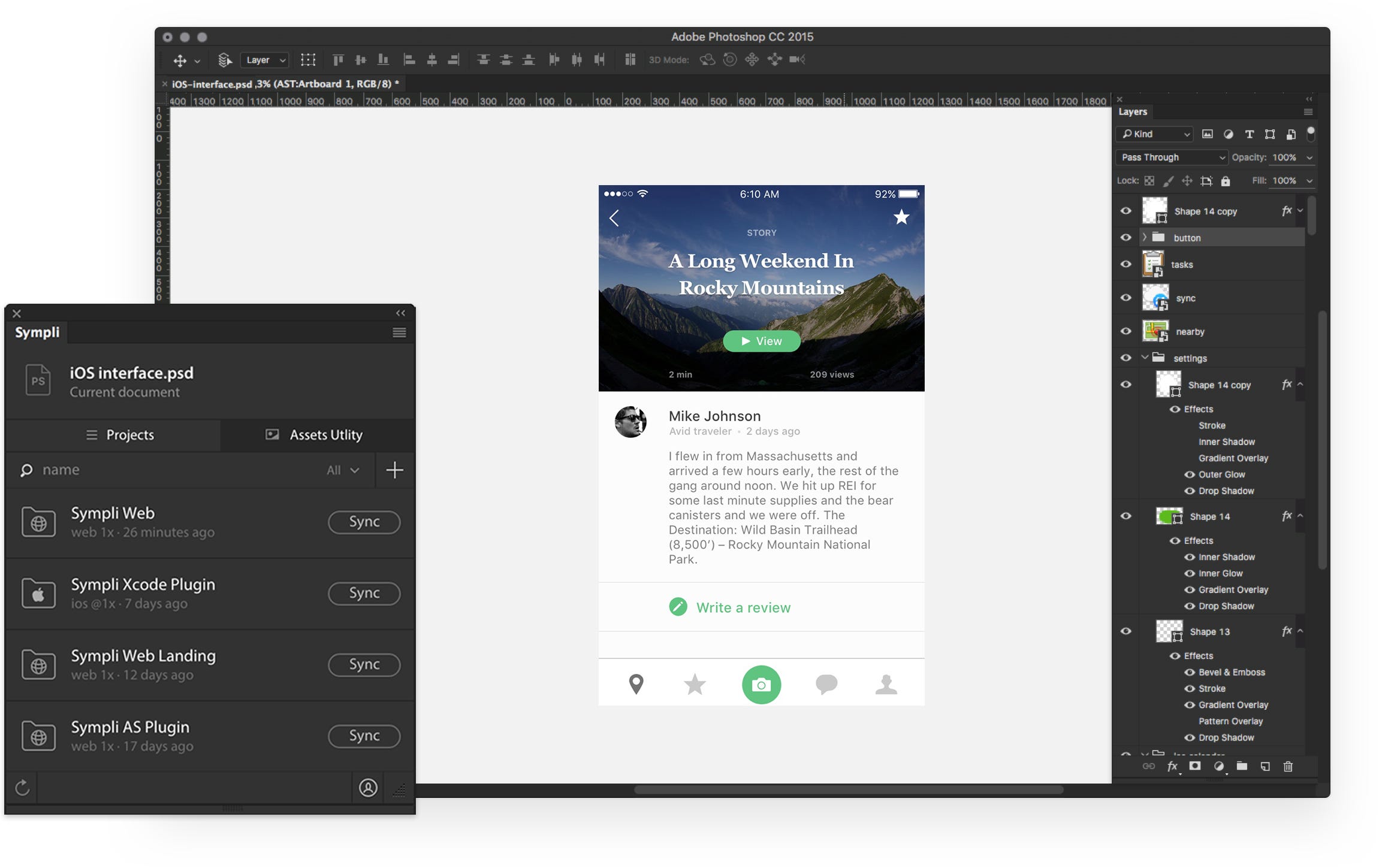Toggle Bevel & Emboss effect visibility
This screenshot has width=1379, height=868.
coord(1190,672)
